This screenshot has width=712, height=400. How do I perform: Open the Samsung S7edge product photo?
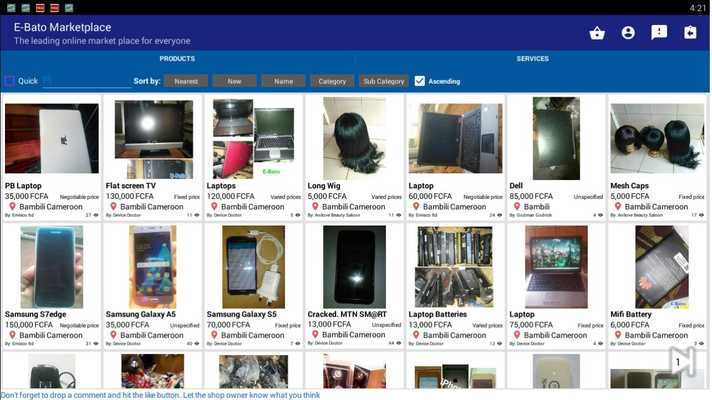(52, 267)
